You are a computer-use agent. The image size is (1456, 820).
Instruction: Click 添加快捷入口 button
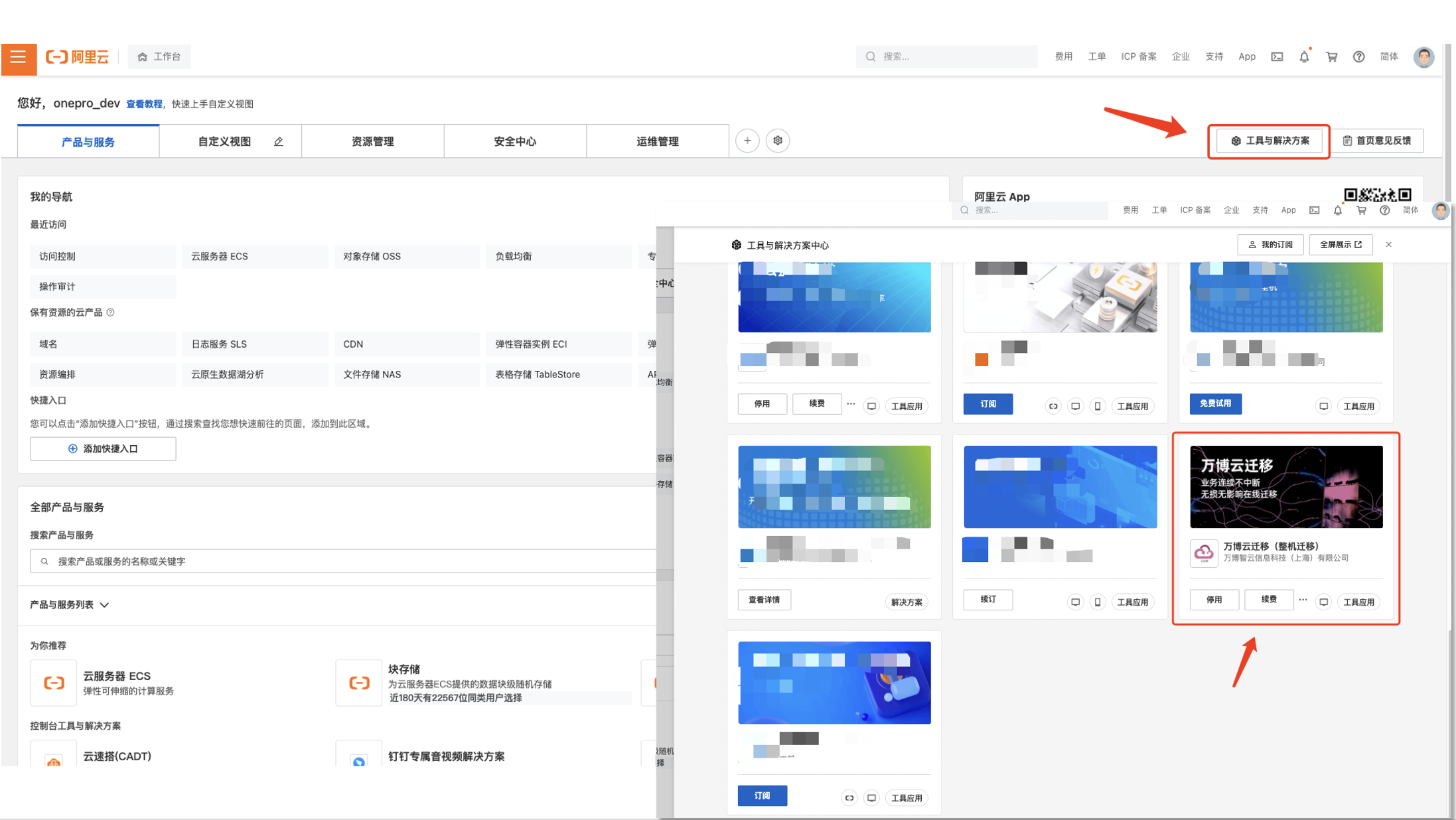[103, 449]
